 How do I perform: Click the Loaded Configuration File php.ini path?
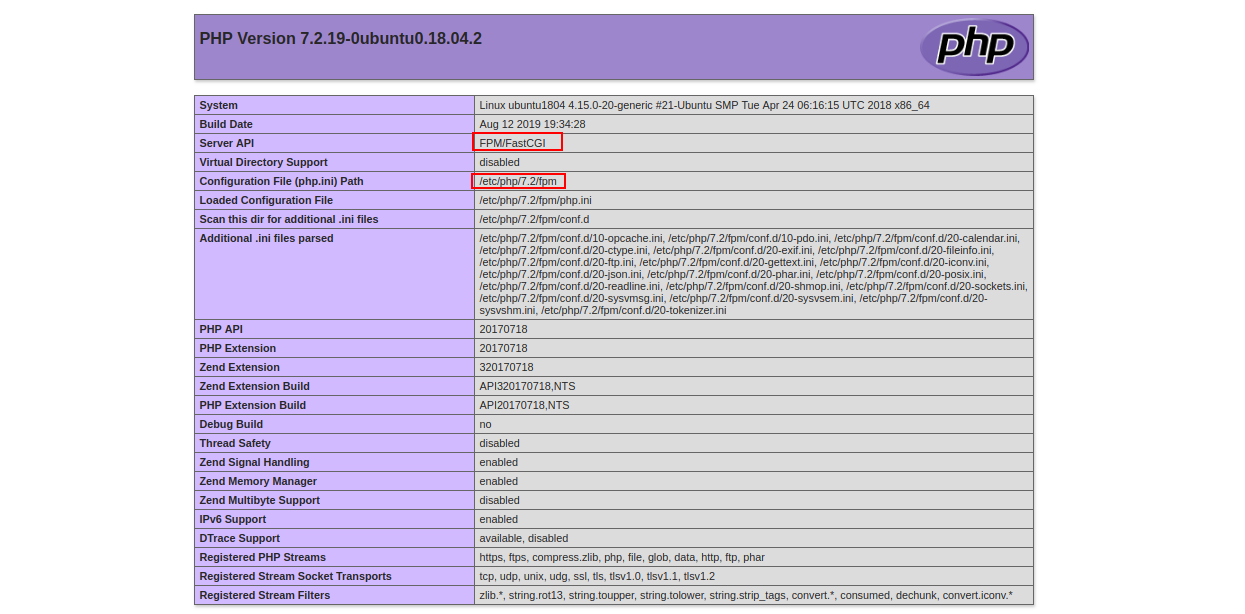pyautogui.click(x=535, y=200)
